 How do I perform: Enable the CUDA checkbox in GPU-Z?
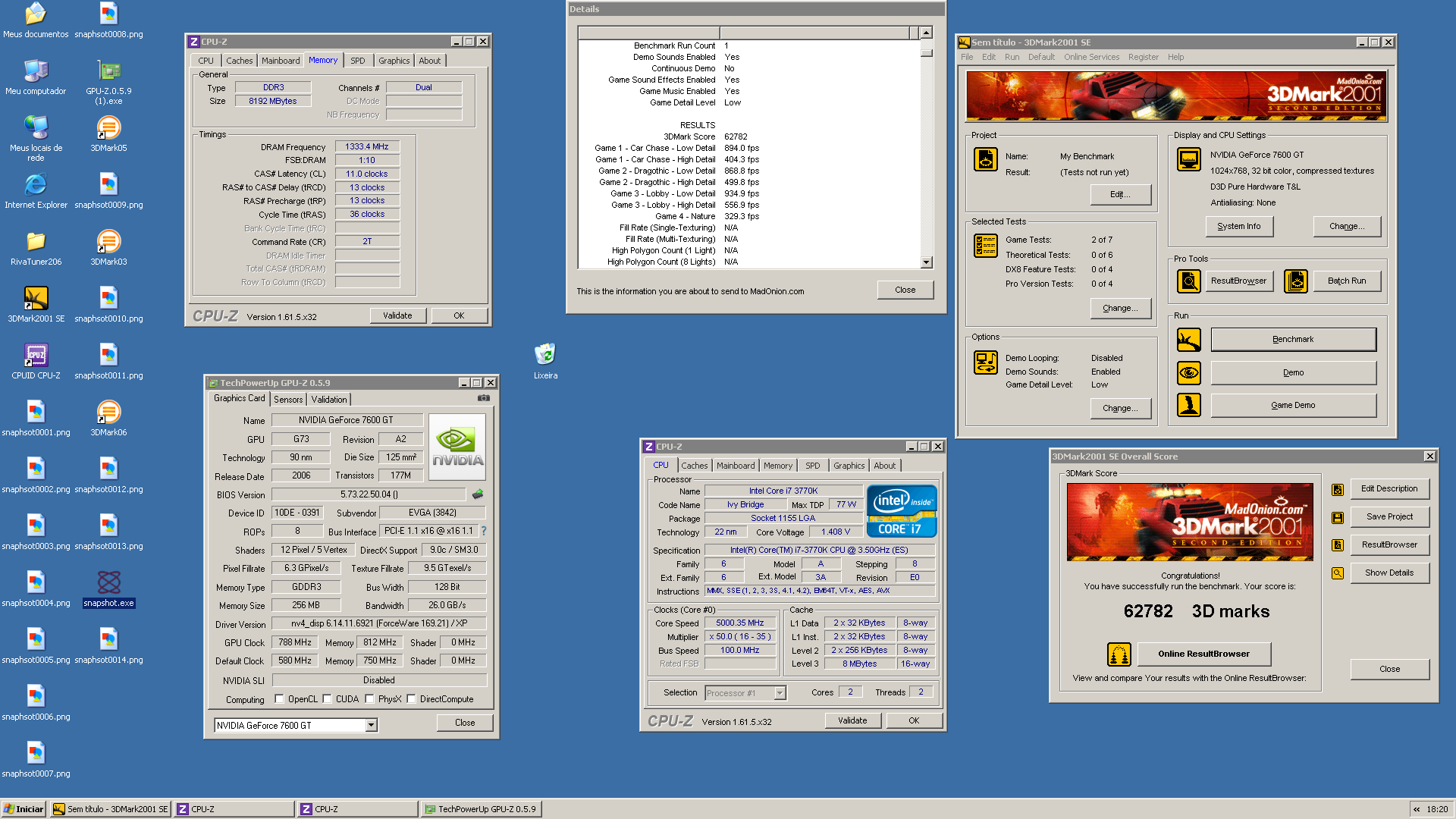(x=327, y=699)
